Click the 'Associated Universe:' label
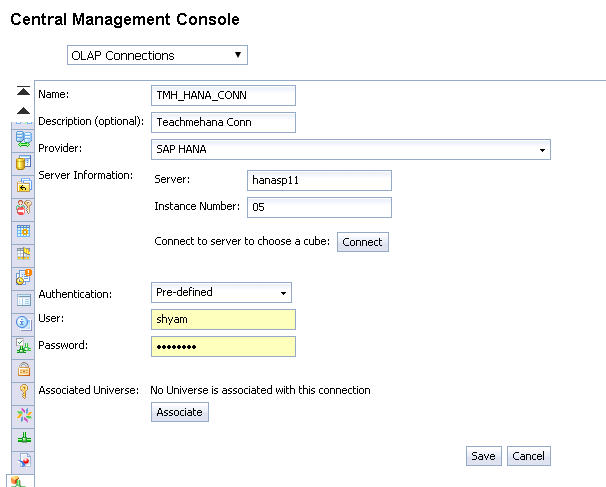The height and width of the screenshot is (487, 606). point(89,390)
